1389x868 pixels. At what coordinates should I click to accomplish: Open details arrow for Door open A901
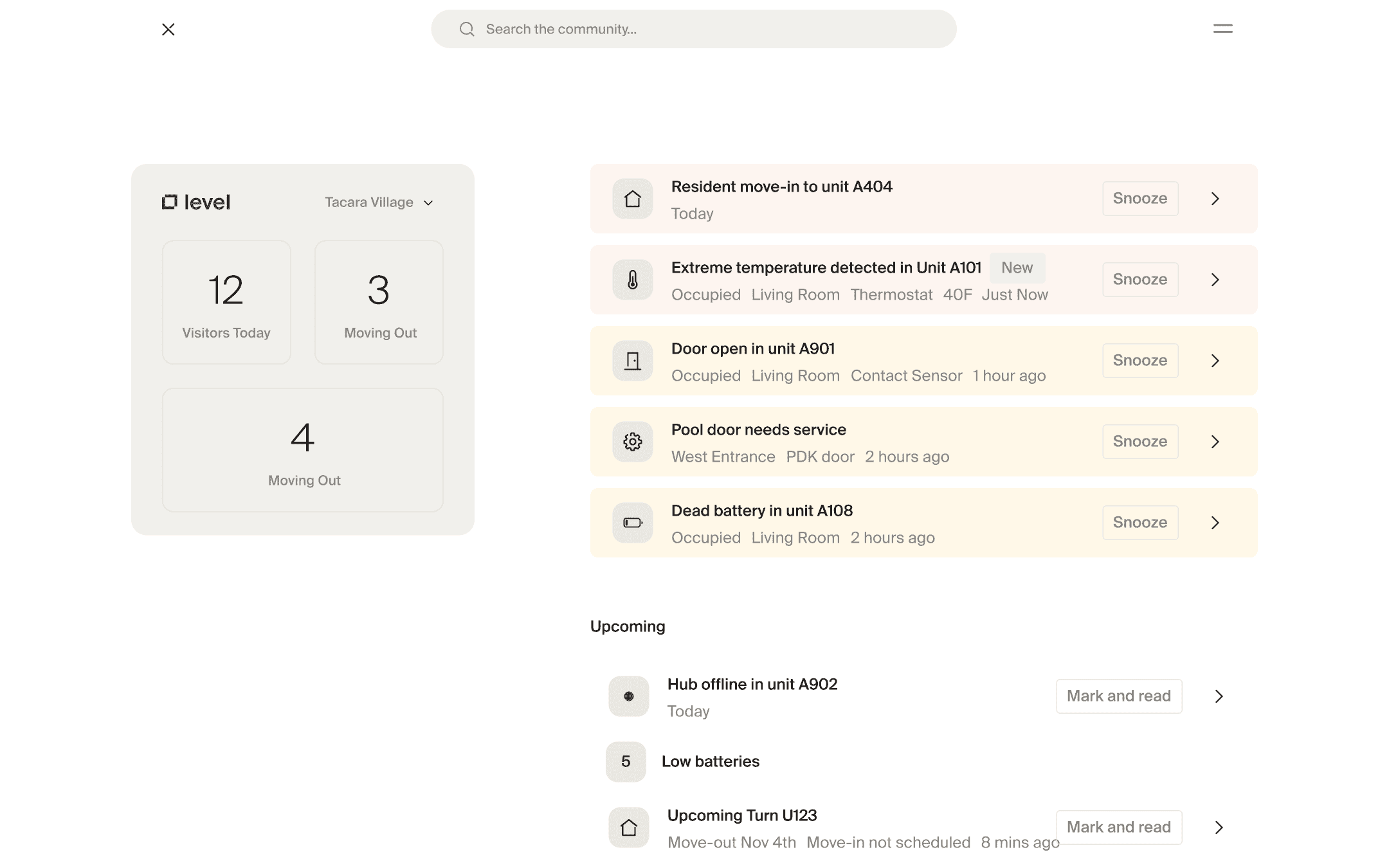coord(1215,361)
